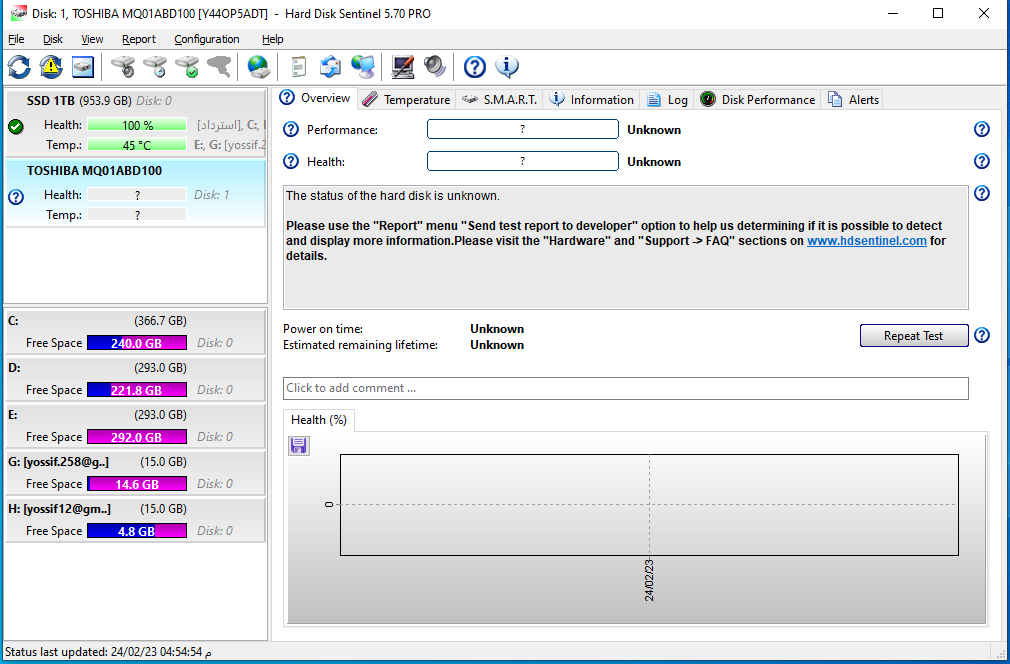Switch to the Log tab
1010x664 pixels.
(667, 100)
